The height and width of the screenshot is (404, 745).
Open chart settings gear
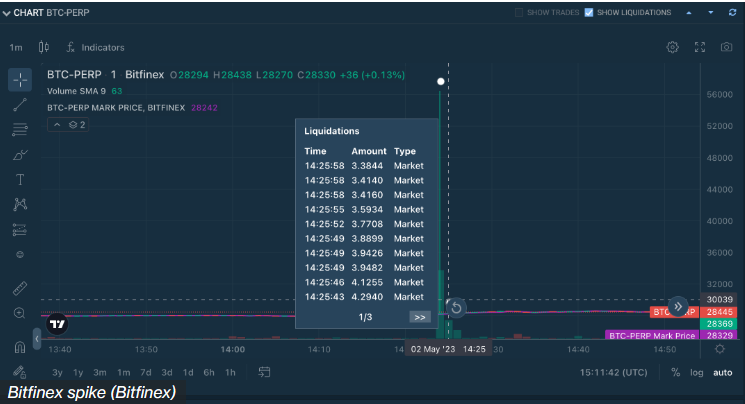[x=672, y=47]
